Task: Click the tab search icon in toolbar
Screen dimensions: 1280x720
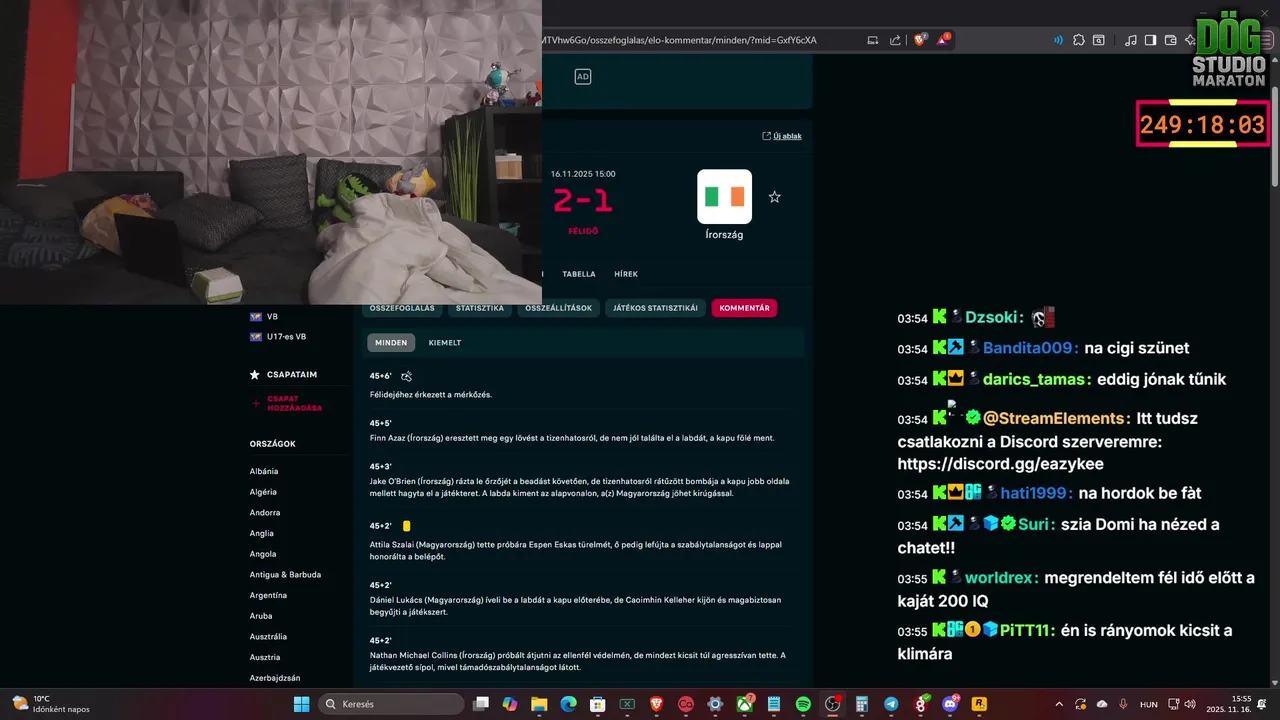Action: pyautogui.click(x=1098, y=40)
